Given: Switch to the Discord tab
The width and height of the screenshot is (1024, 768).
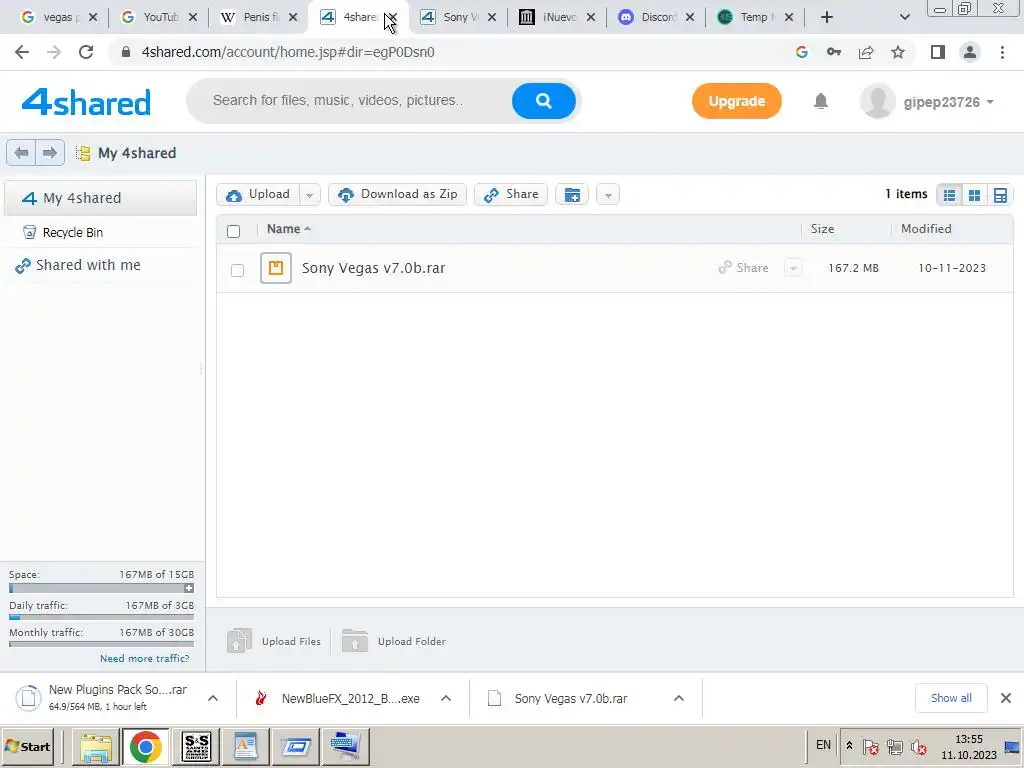Looking at the screenshot, I should click(x=656, y=17).
